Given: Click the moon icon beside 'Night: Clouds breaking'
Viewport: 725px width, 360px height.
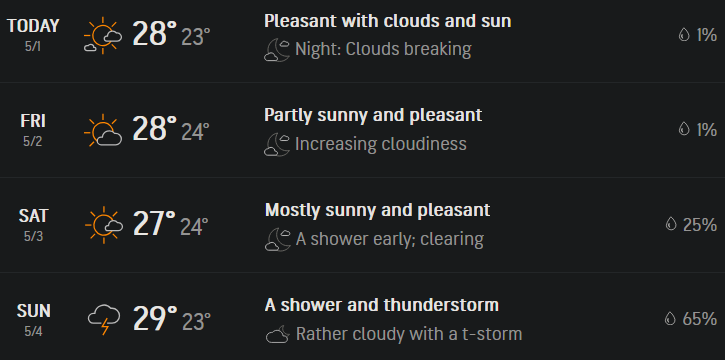Looking at the screenshot, I should click(x=277, y=50).
